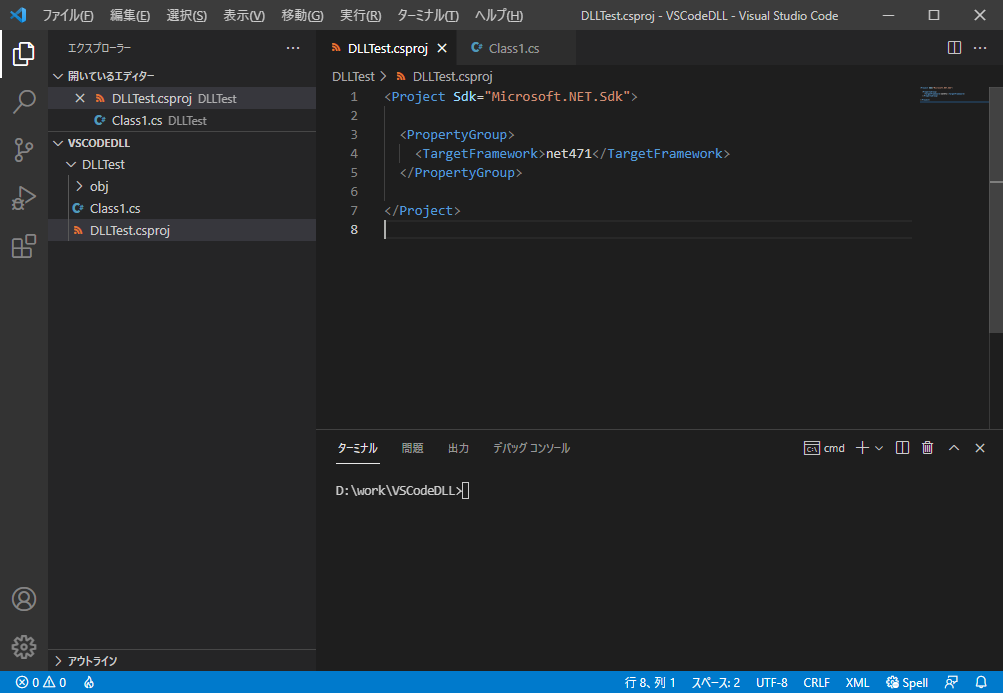Click the terminal prompt input area

point(466,491)
